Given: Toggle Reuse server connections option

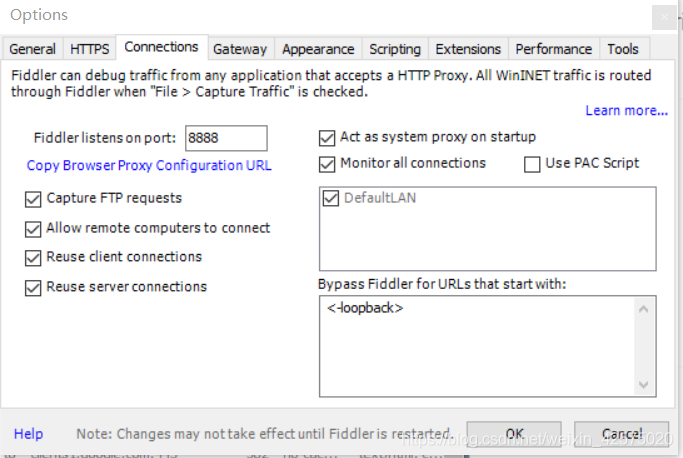Looking at the screenshot, I should point(34,287).
